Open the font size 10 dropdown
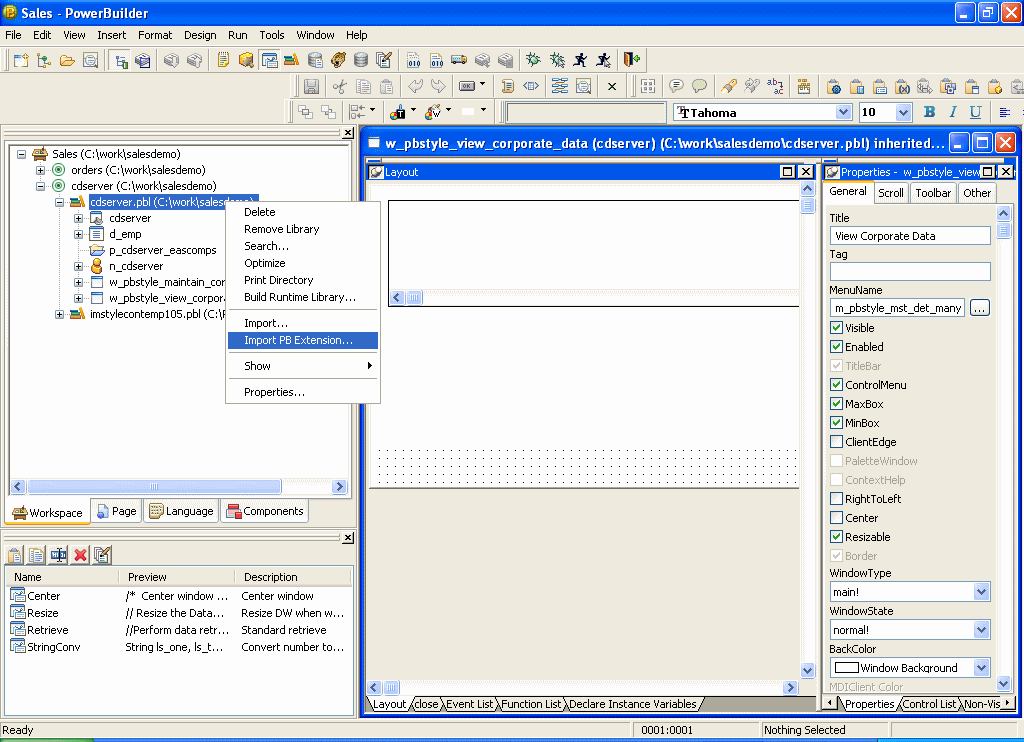 click(x=903, y=112)
